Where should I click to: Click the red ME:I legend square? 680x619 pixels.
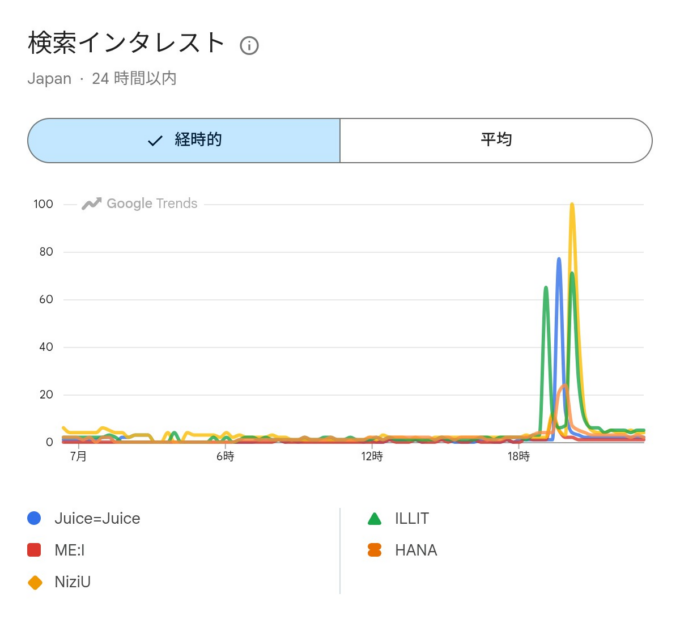pyautogui.click(x=34, y=550)
